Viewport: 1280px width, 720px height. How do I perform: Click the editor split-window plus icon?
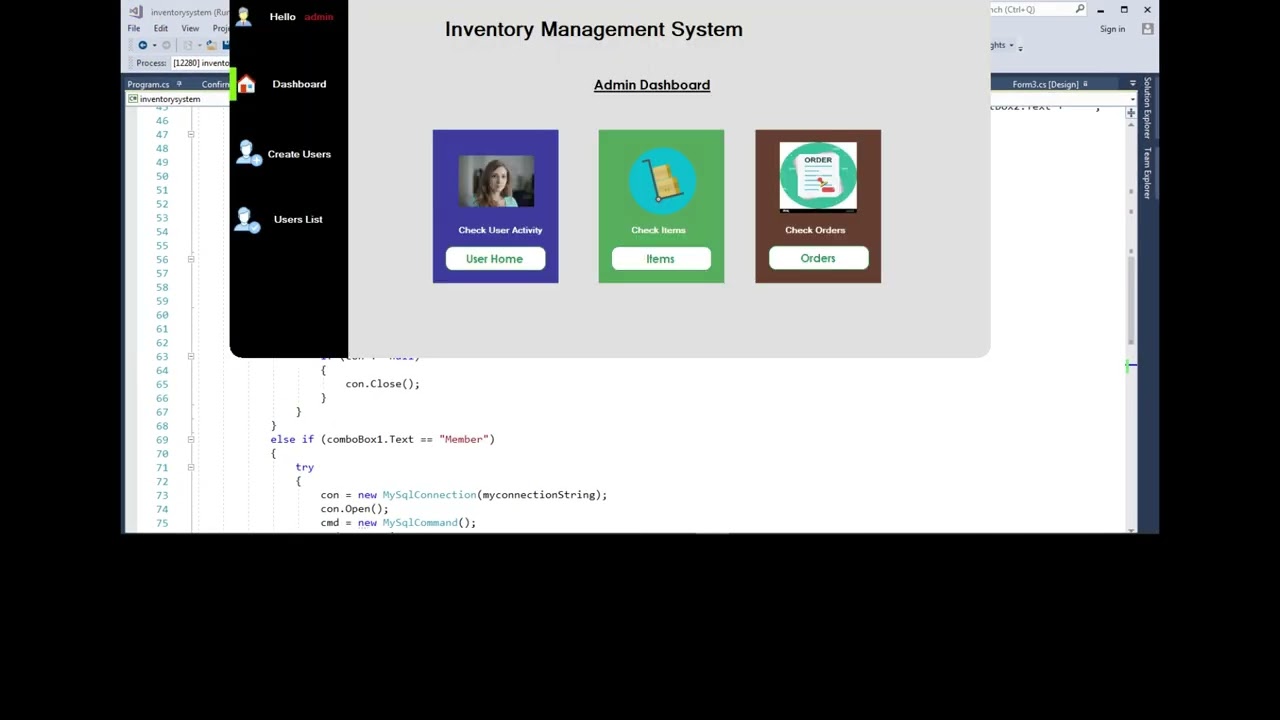tap(1131, 113)
